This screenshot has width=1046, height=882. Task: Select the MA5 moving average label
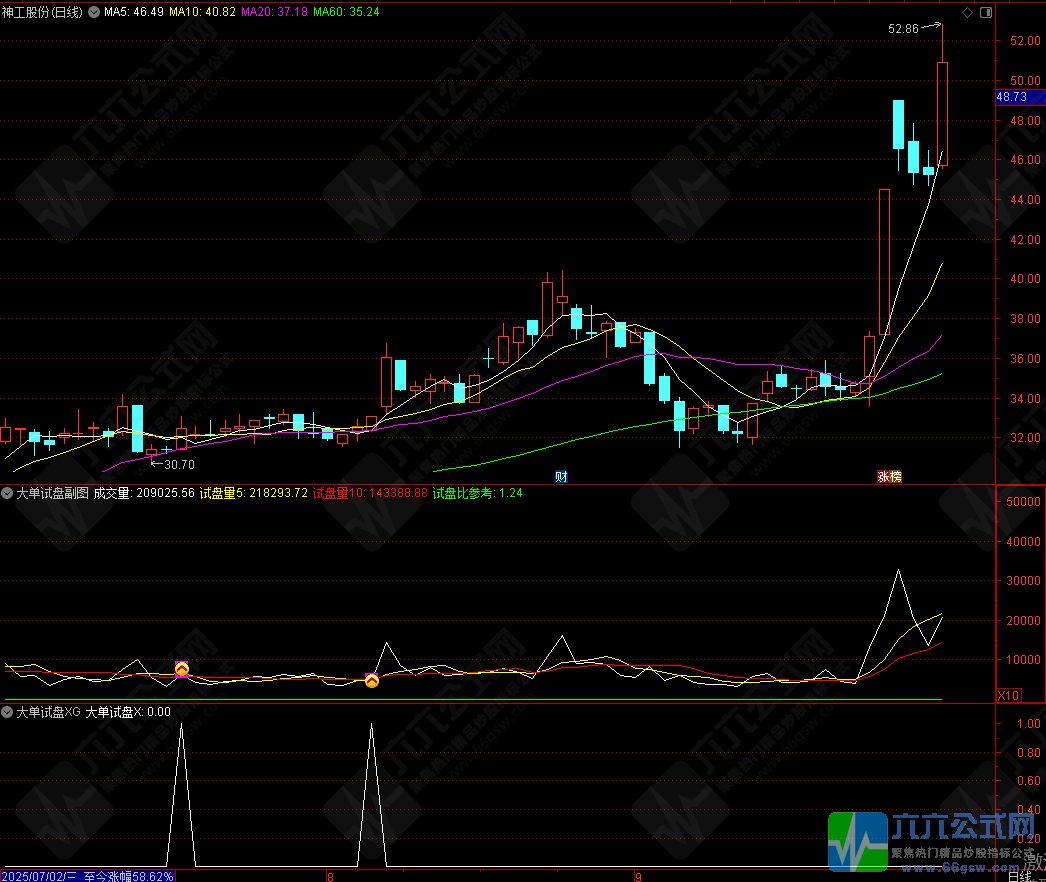[x=134, y=12]
